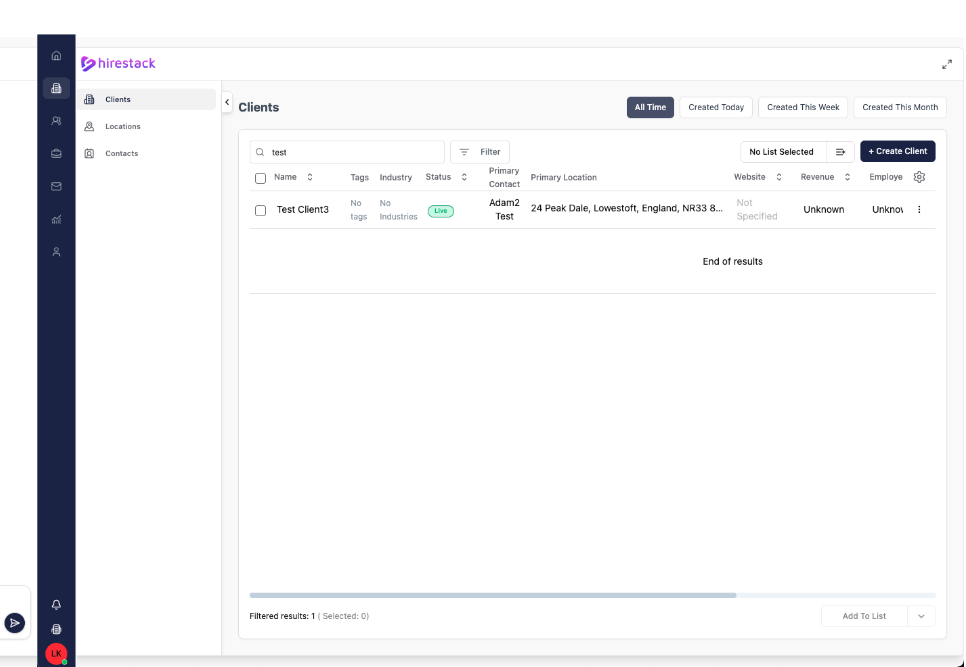View the Analytics chart icon in the sidebar
Screen dimensions: 966x667
coord(56,218)
